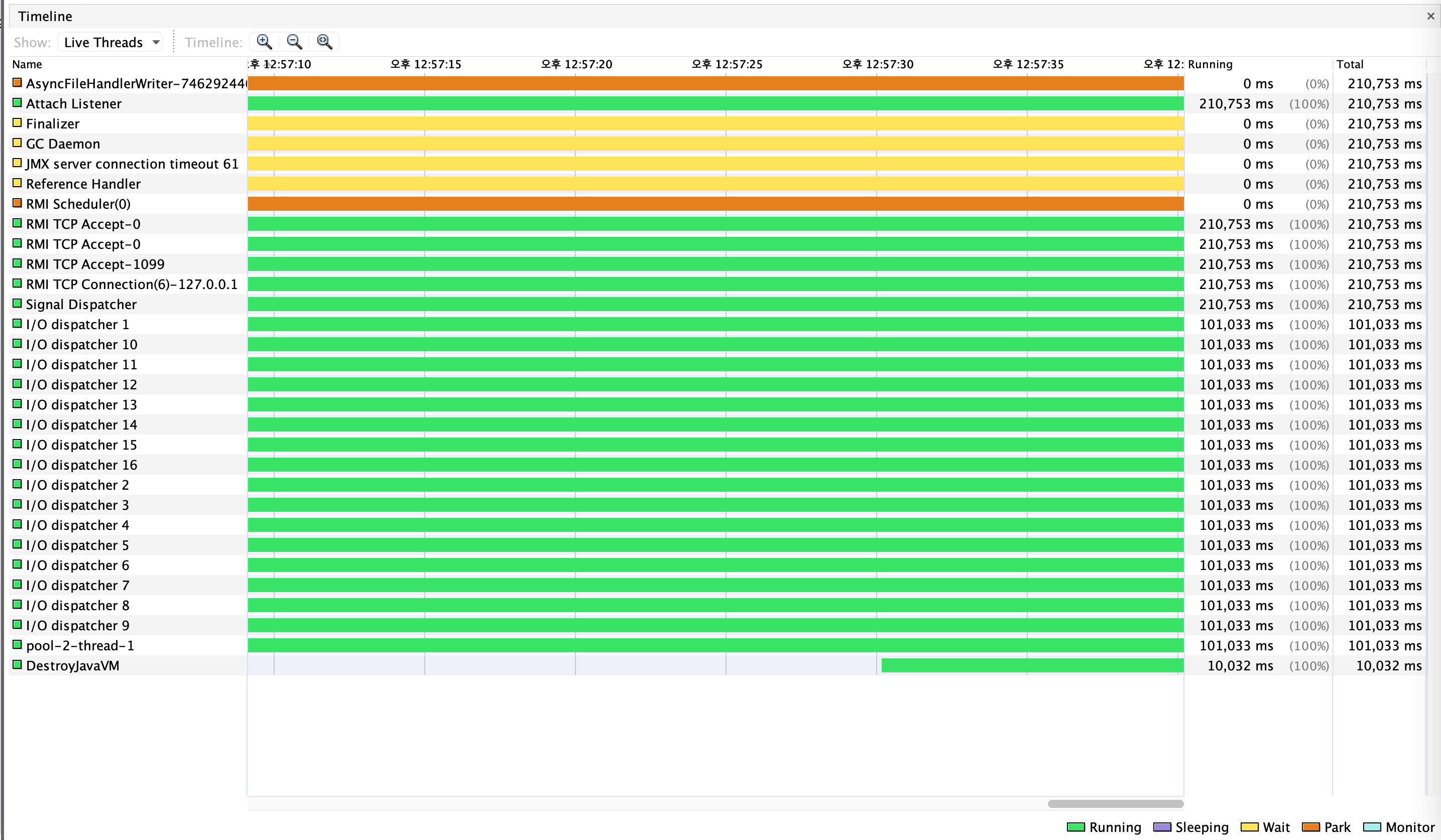Screen dimensions: 1441x840
Task: Click the zoom in timeline icon
Action: click(x=264, y=42)
